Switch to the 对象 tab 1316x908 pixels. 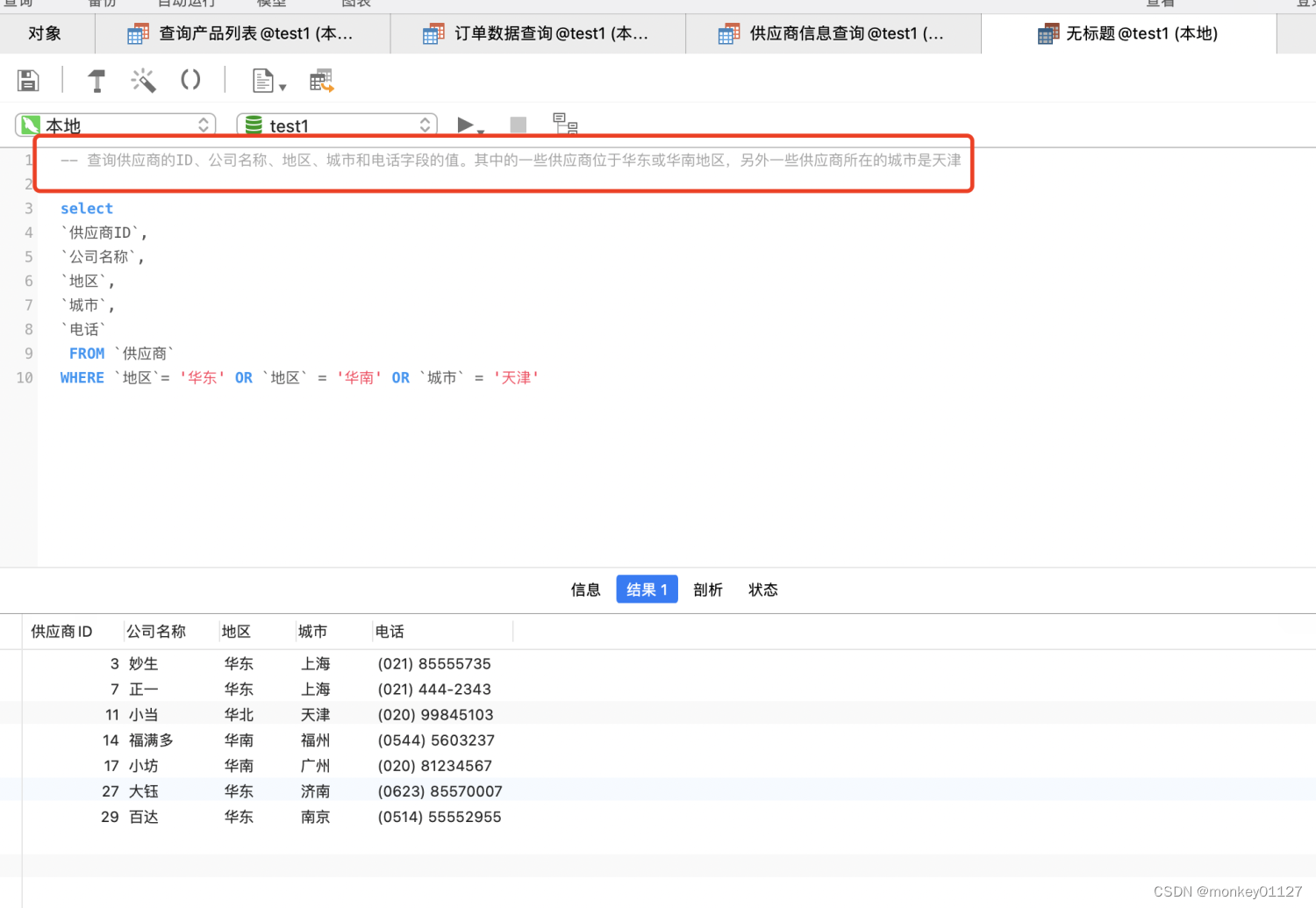[45, 33]
